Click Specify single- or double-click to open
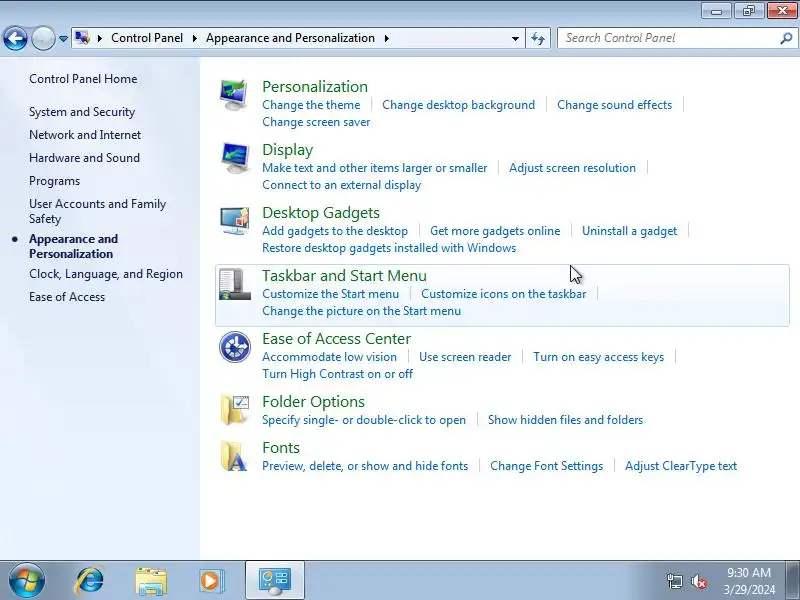 [x=364, y=420]
